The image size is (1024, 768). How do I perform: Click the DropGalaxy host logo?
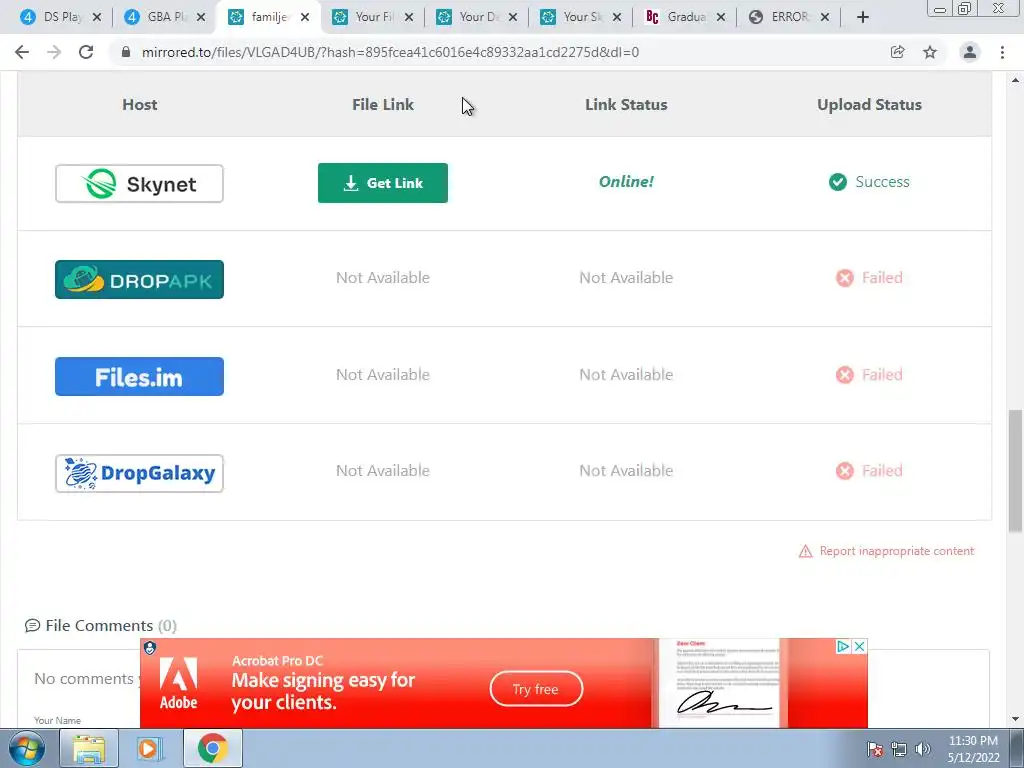tap(139, 473)
